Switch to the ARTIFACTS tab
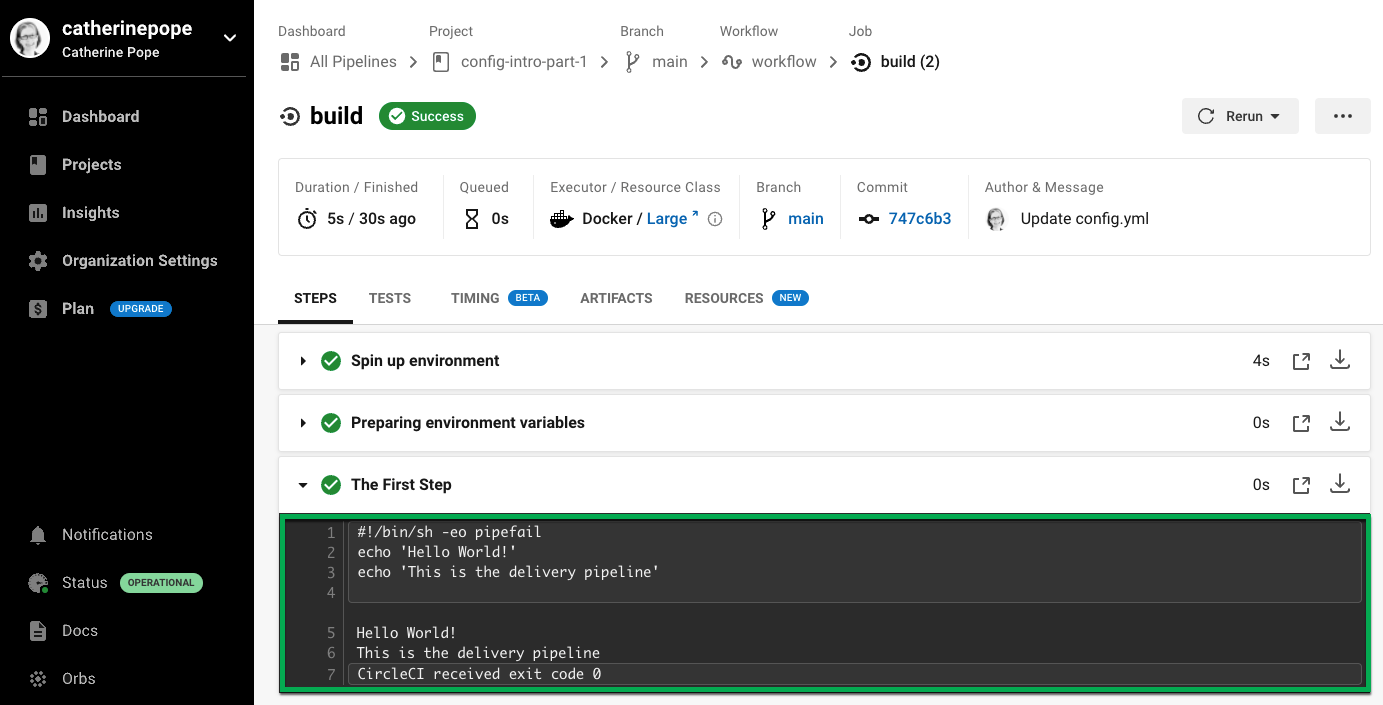 click(616, 298)
